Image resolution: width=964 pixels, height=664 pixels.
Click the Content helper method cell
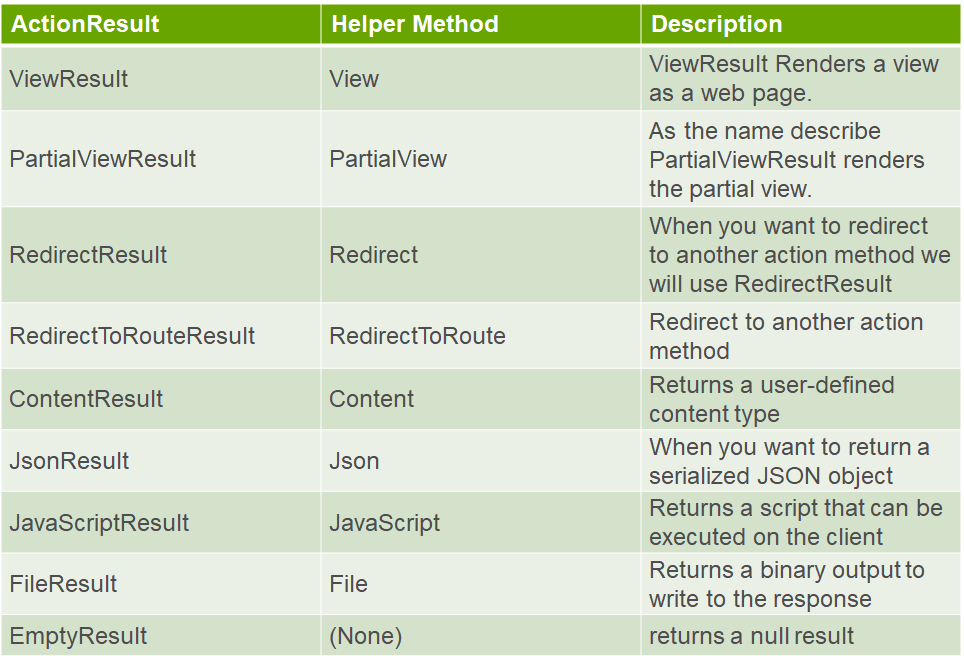(481, 399)
